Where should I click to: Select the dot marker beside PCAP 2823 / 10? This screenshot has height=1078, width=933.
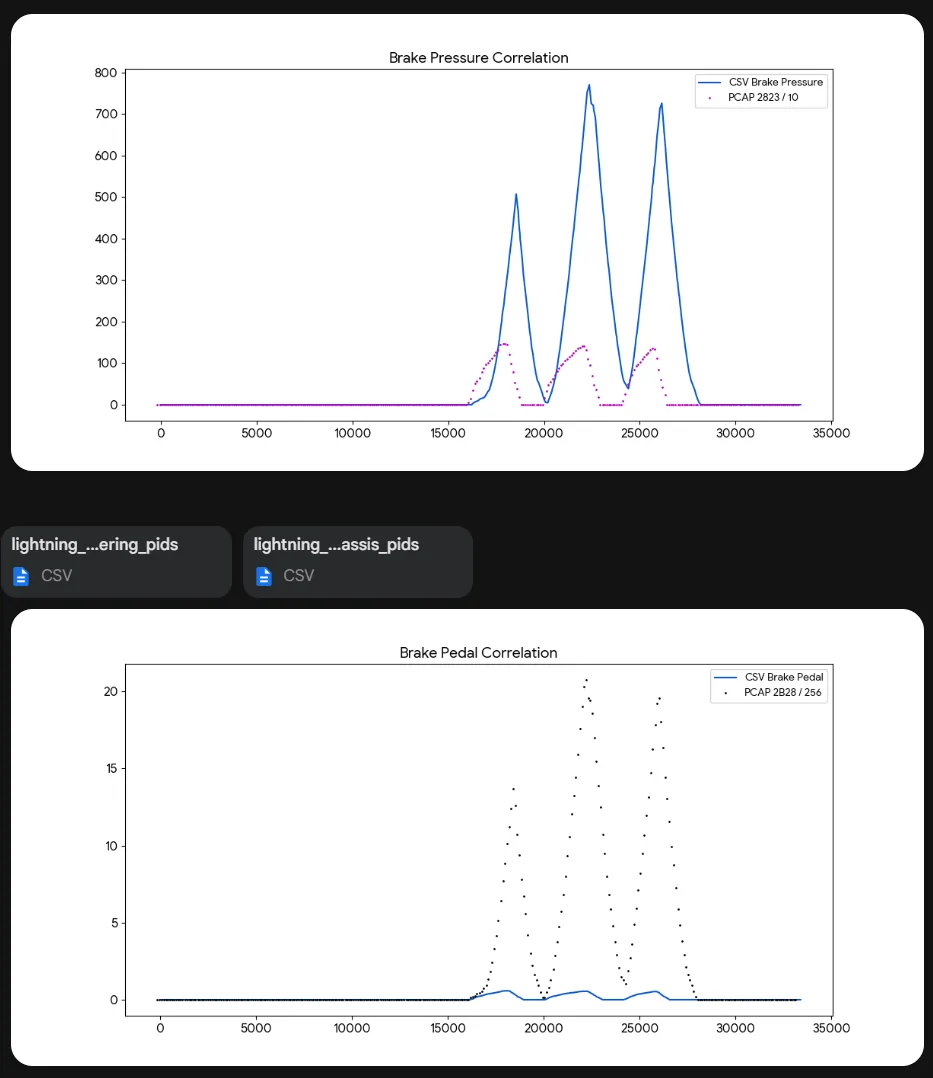click(711, 96)
